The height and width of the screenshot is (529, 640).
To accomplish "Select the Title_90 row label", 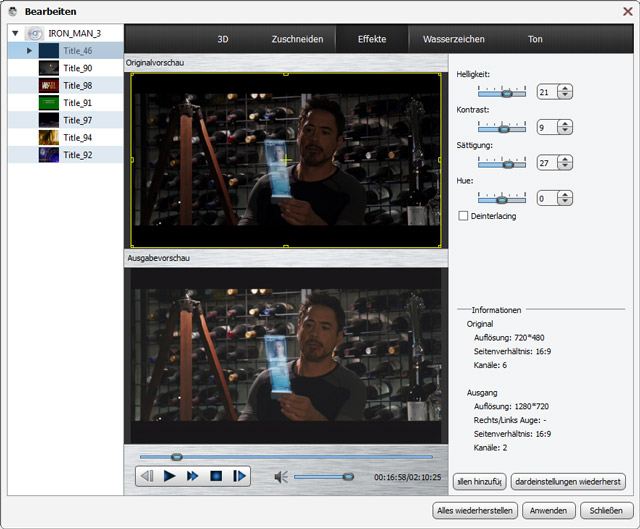I will (x=78, y=68).
